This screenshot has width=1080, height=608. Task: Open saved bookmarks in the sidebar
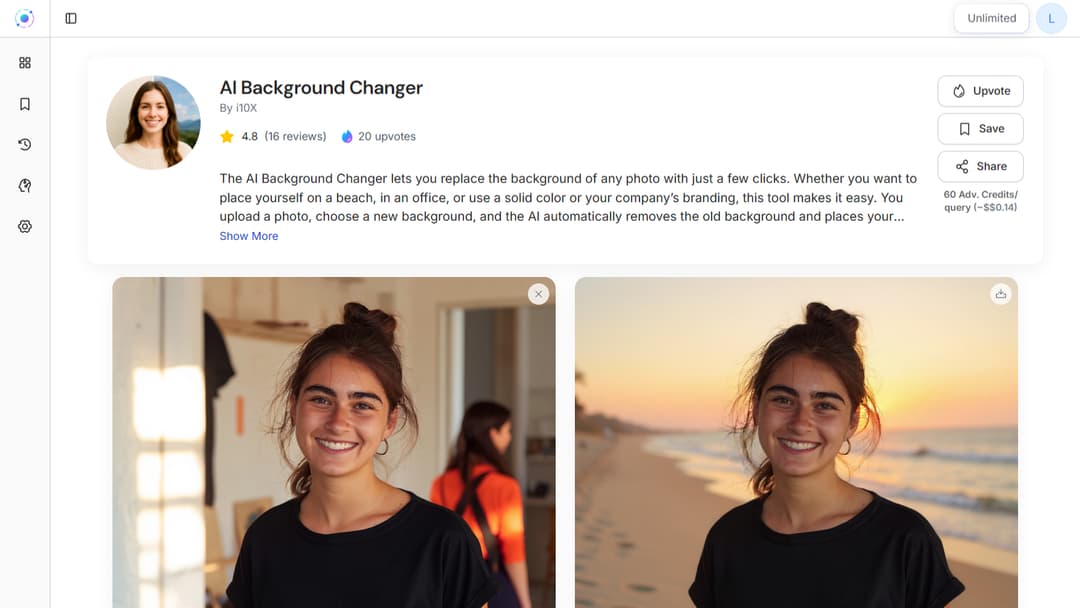pos(25,104)
